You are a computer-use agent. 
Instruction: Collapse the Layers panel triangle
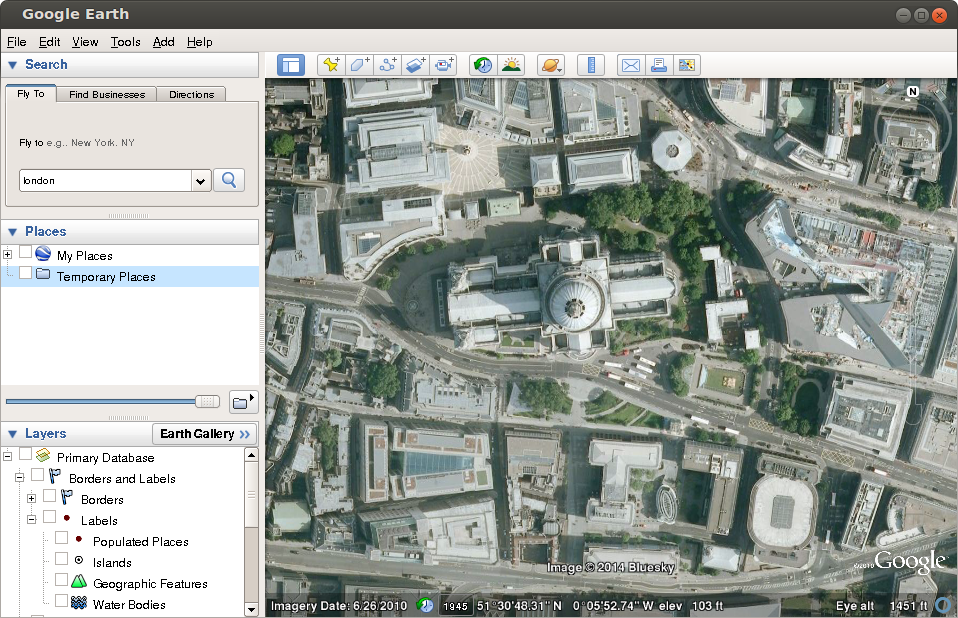[12, 434]
